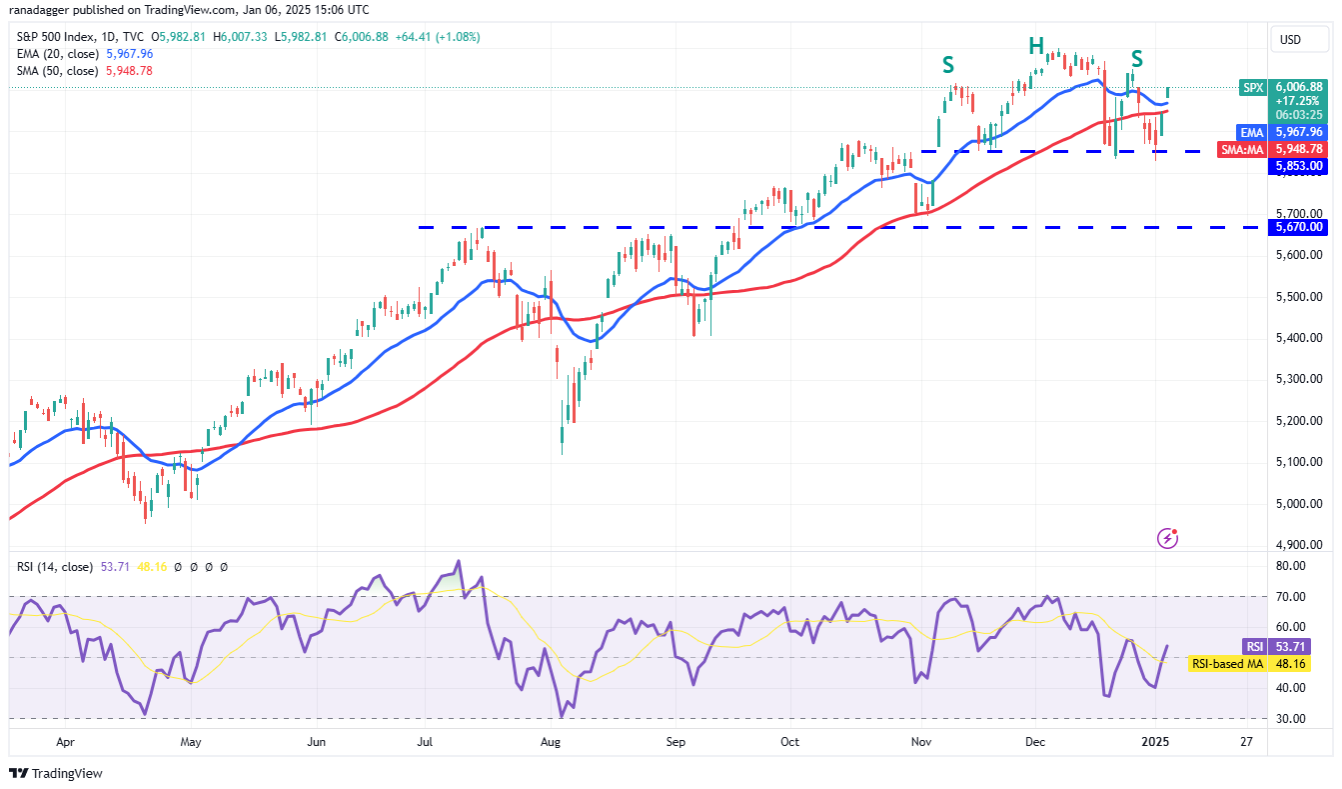The height and width of the screenshot is (789, 1342).
Task: Click Sep on the date axis
Action: click(x=676, y=743)
